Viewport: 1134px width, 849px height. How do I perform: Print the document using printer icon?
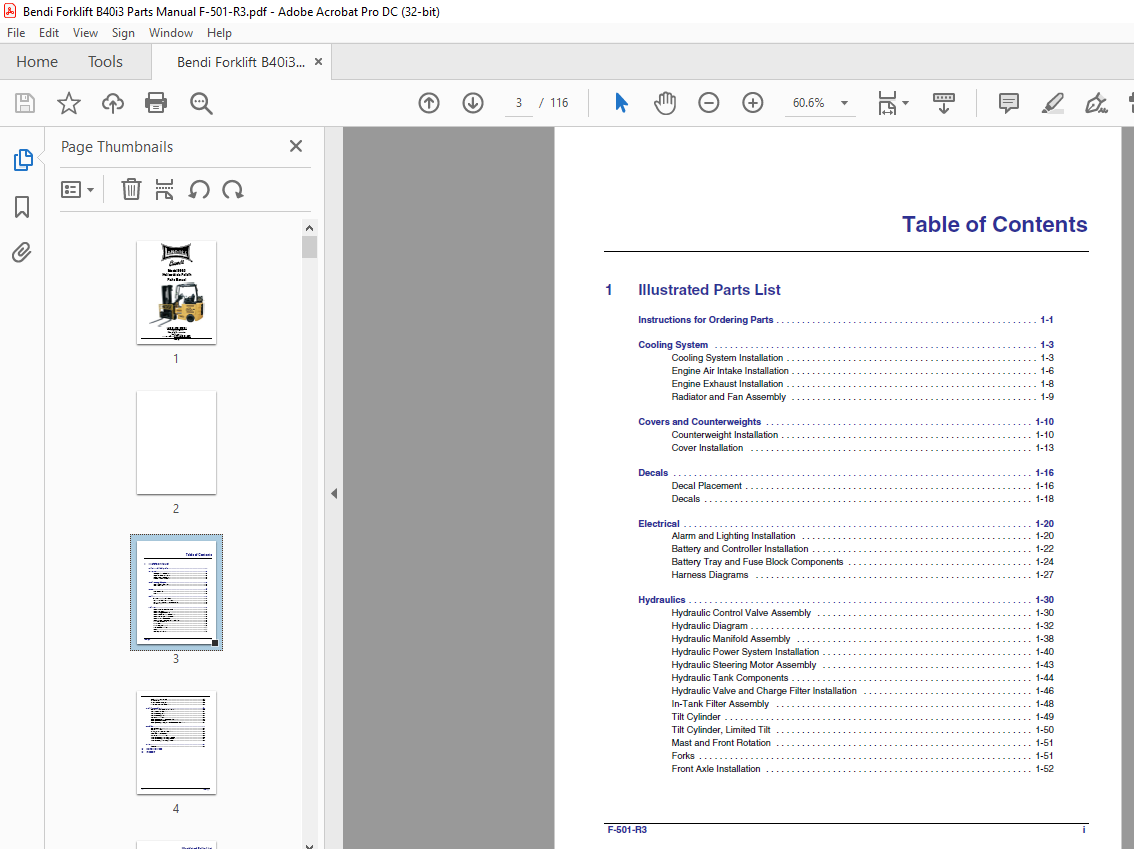[x=155, y=103]
